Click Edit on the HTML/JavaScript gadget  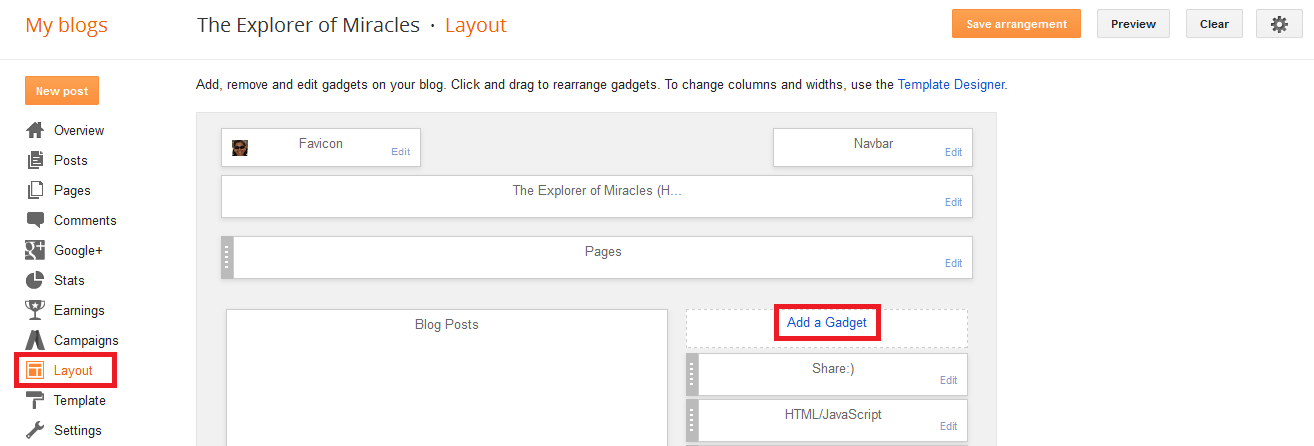point(948,426)
